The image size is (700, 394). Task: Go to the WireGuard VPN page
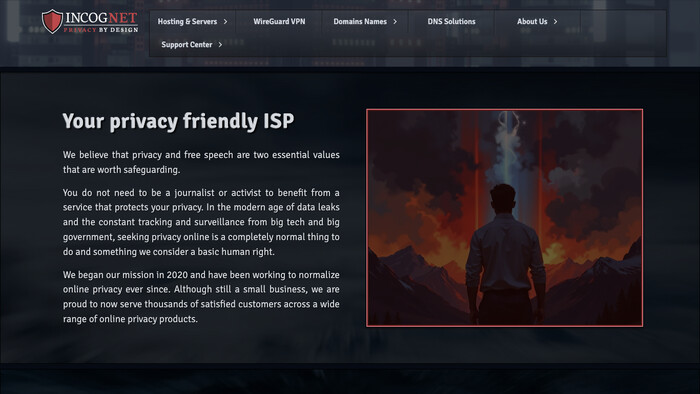[x=279, y=21]
